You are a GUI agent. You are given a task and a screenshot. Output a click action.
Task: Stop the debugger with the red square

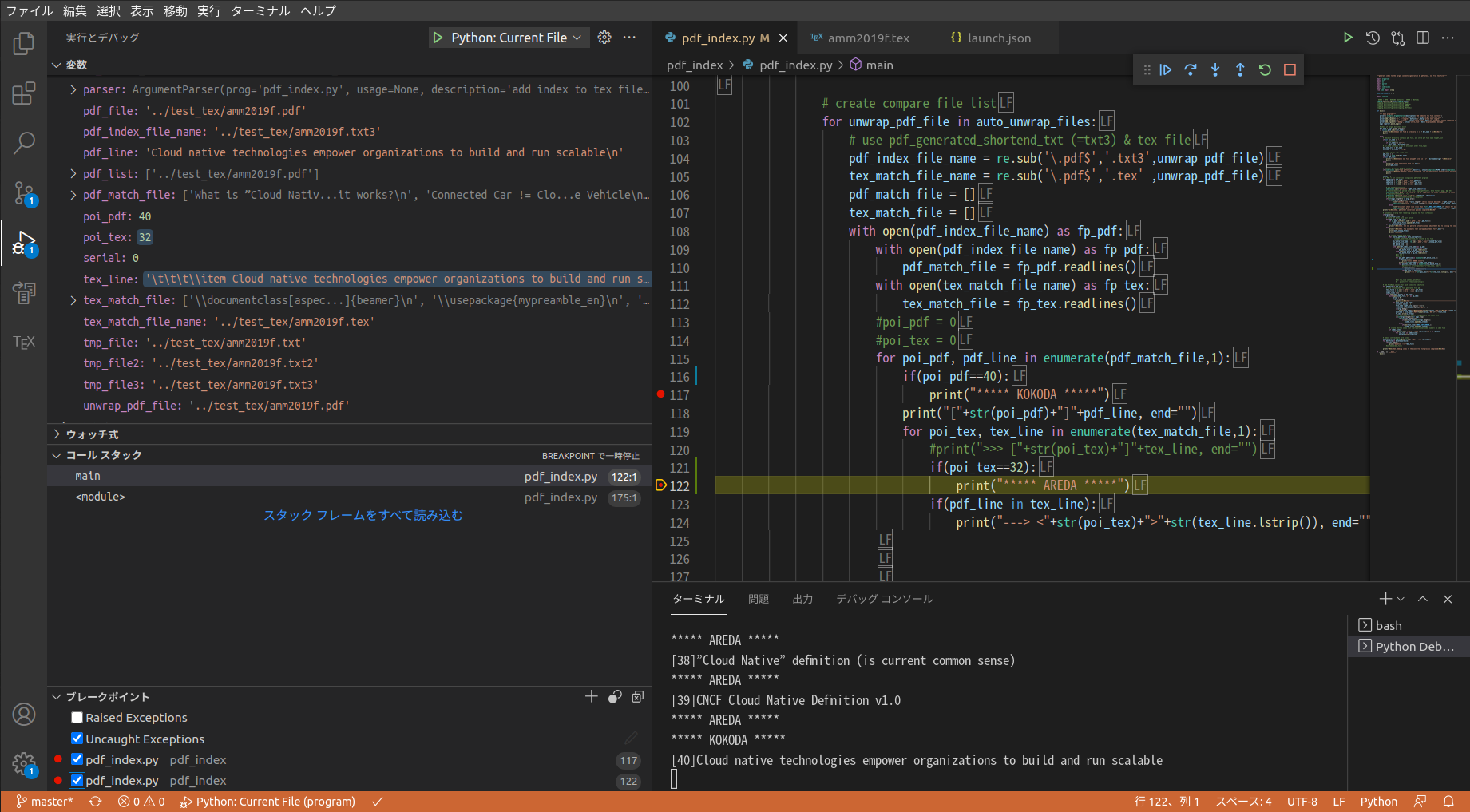[1289, 69]
